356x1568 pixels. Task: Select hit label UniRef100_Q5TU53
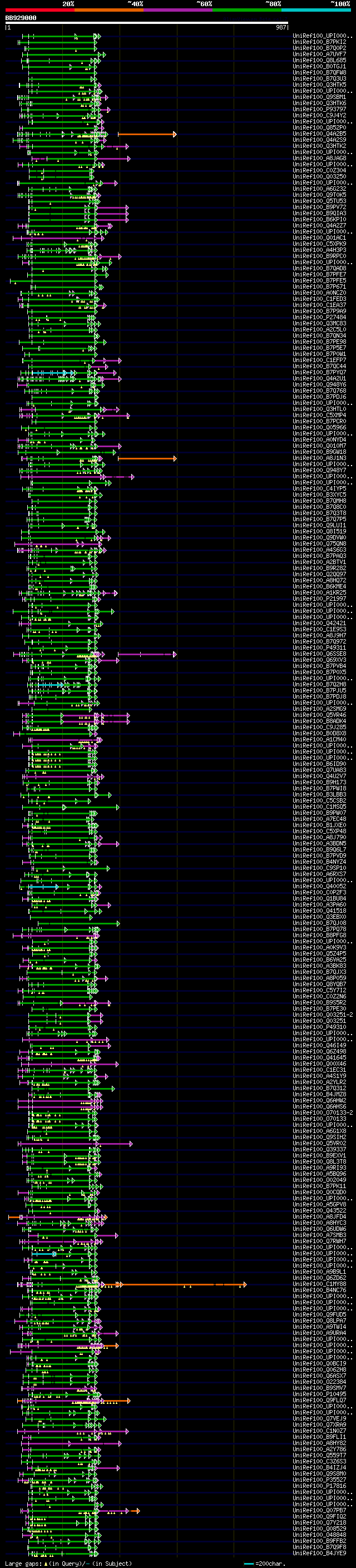(x=319, y=201)
